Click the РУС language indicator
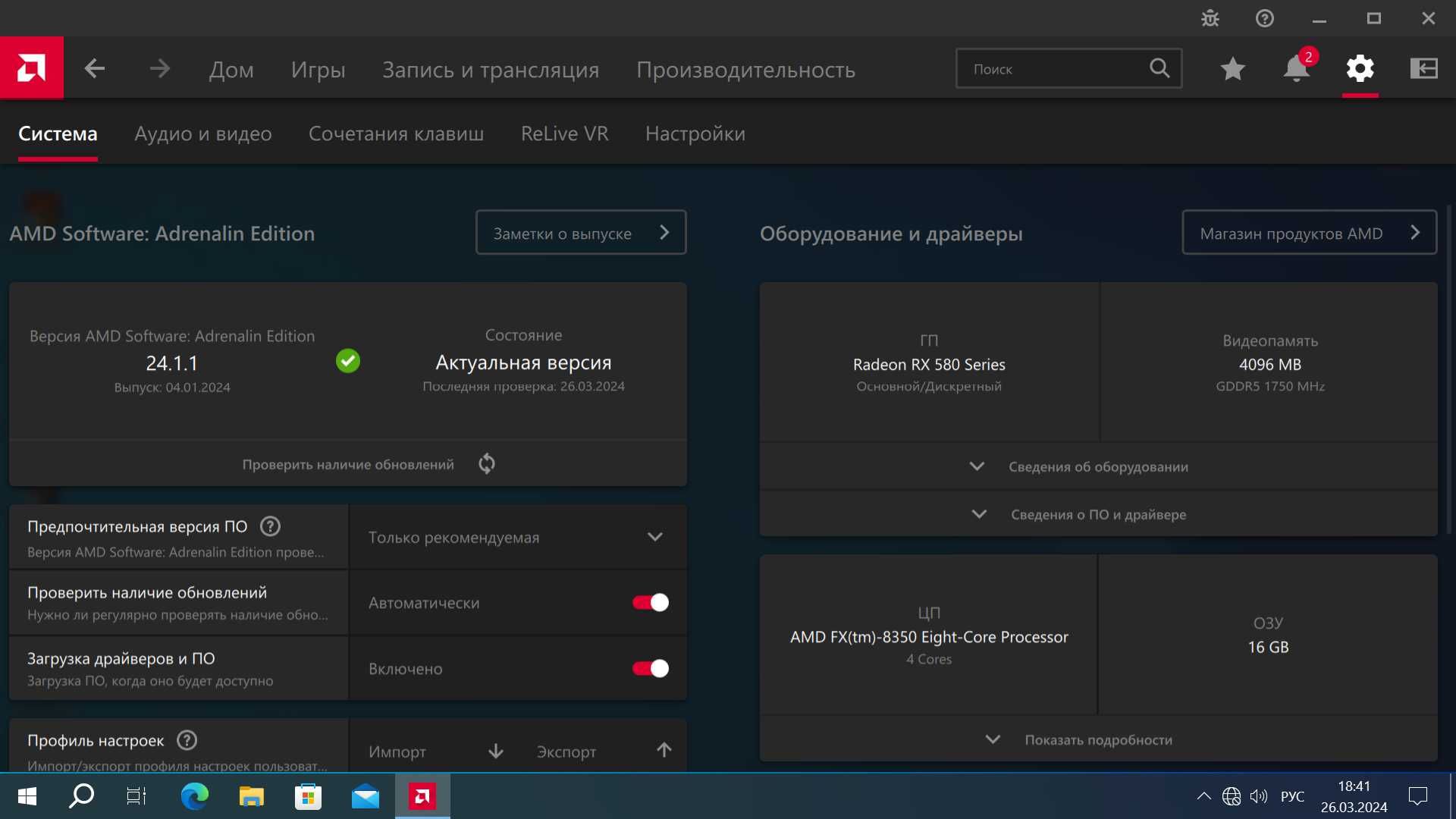Image resolution: width=1456 pixels, height=819 pixels. (x=1292, y=796)
